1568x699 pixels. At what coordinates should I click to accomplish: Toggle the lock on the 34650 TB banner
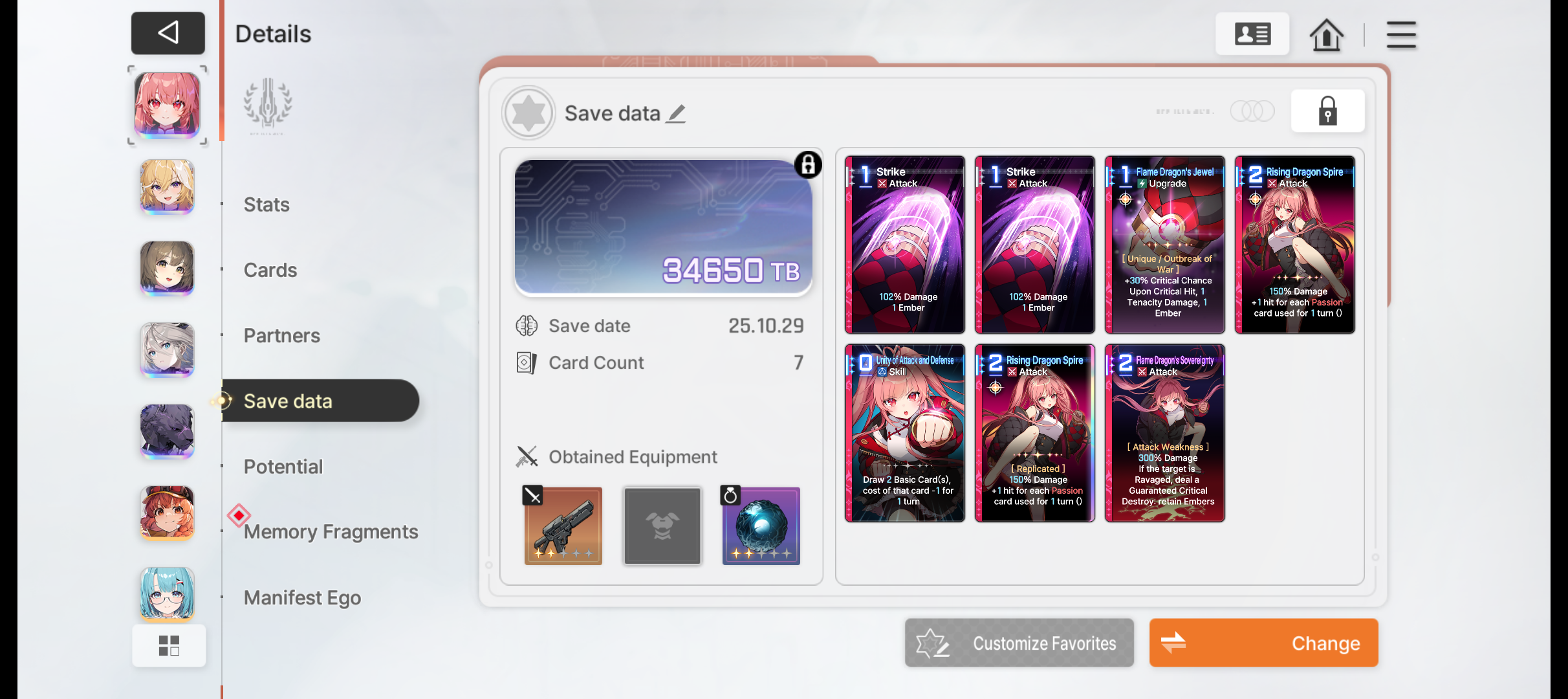(x=808, y=165)
